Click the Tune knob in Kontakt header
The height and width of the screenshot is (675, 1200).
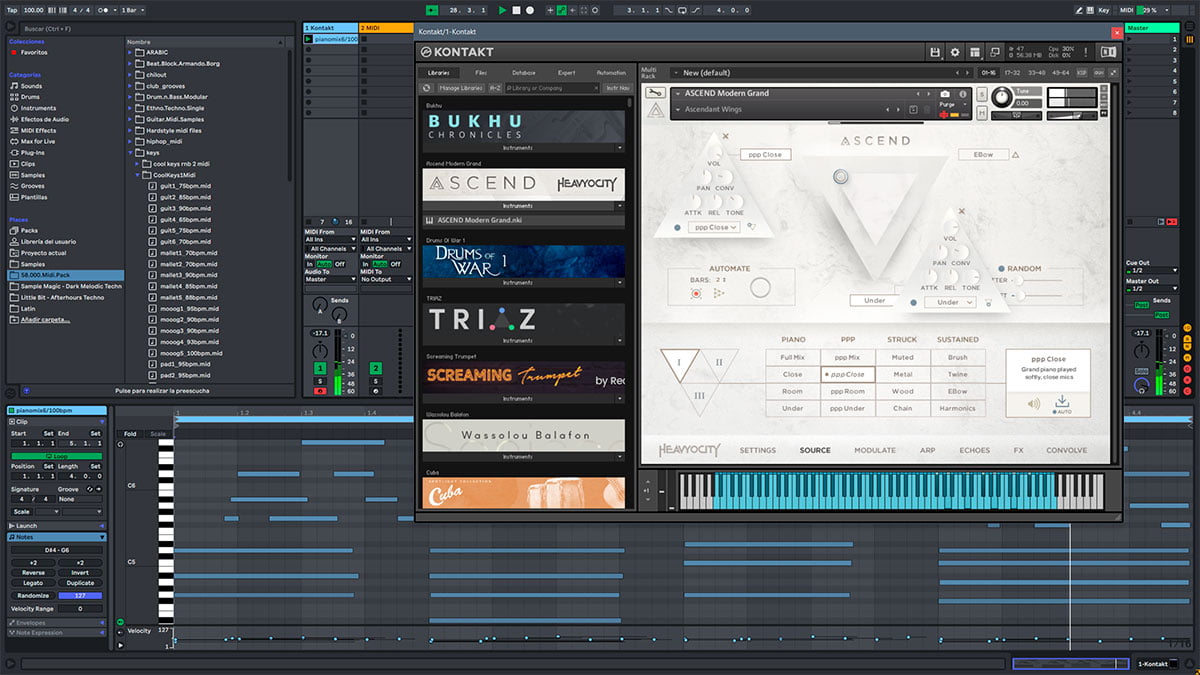[1001, 99]
